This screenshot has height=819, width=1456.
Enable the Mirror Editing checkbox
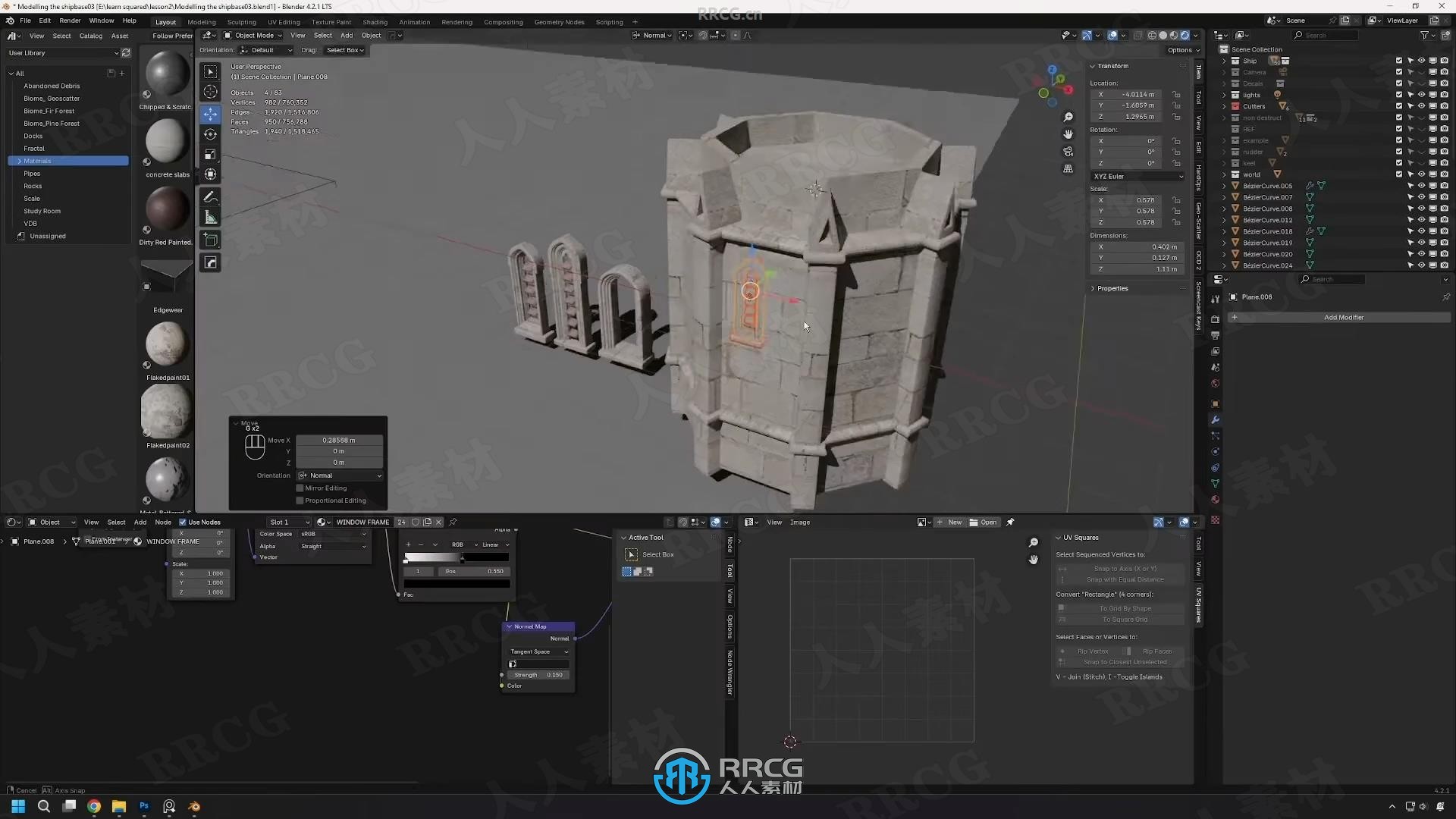tap(300, 488)
